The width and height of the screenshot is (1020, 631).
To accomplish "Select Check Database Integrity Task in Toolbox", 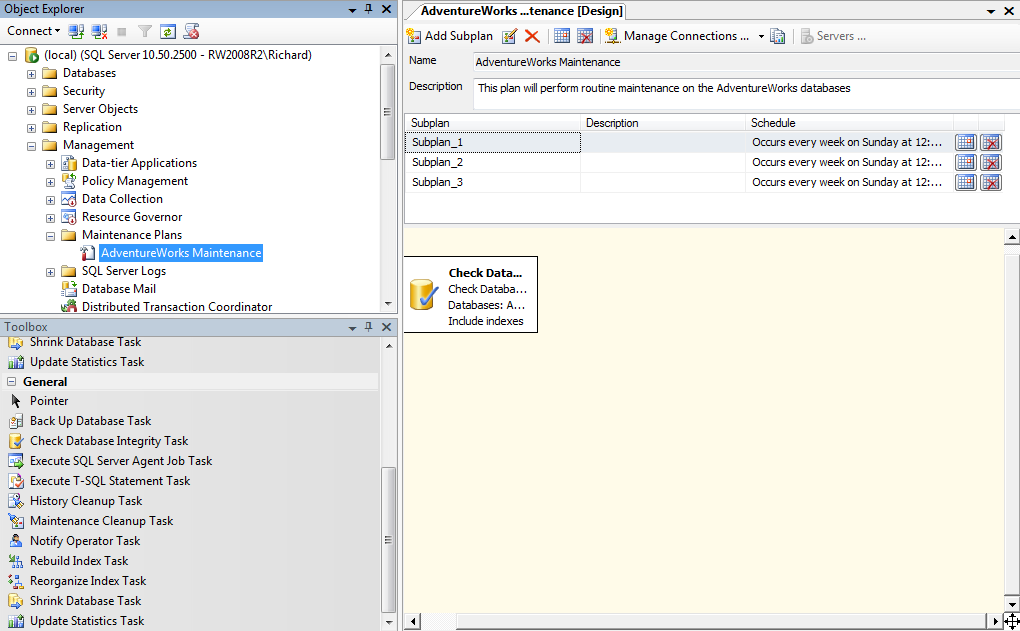I will [x=109, y=441].
